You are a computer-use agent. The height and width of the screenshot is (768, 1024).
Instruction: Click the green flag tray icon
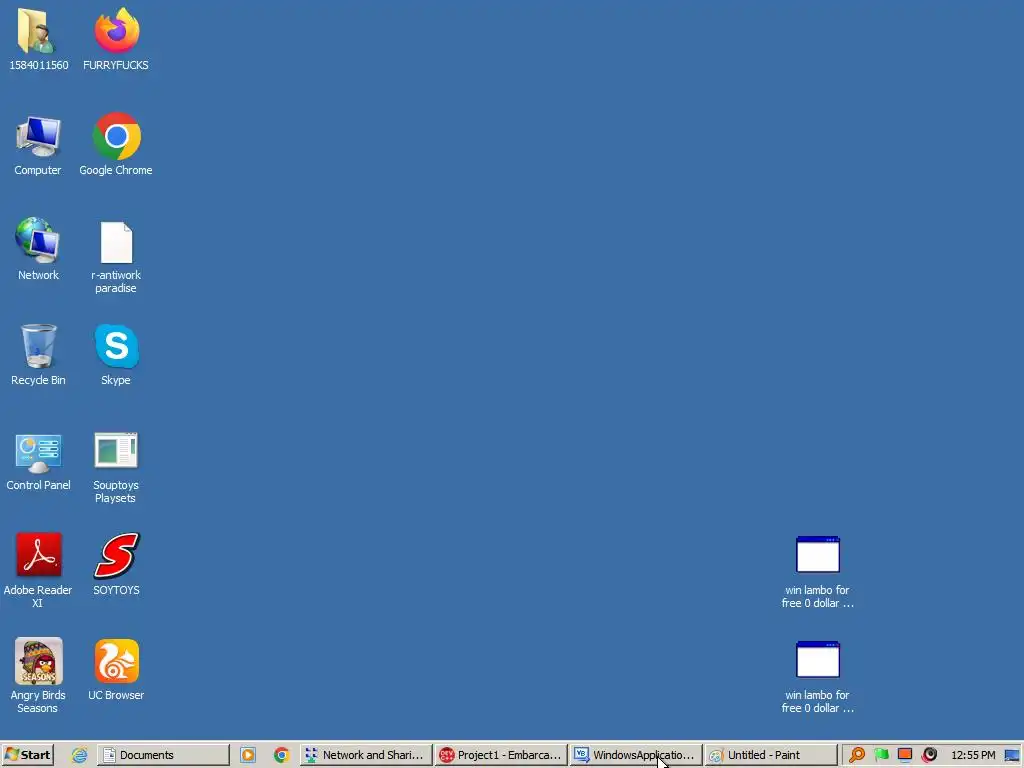[881, 755]
